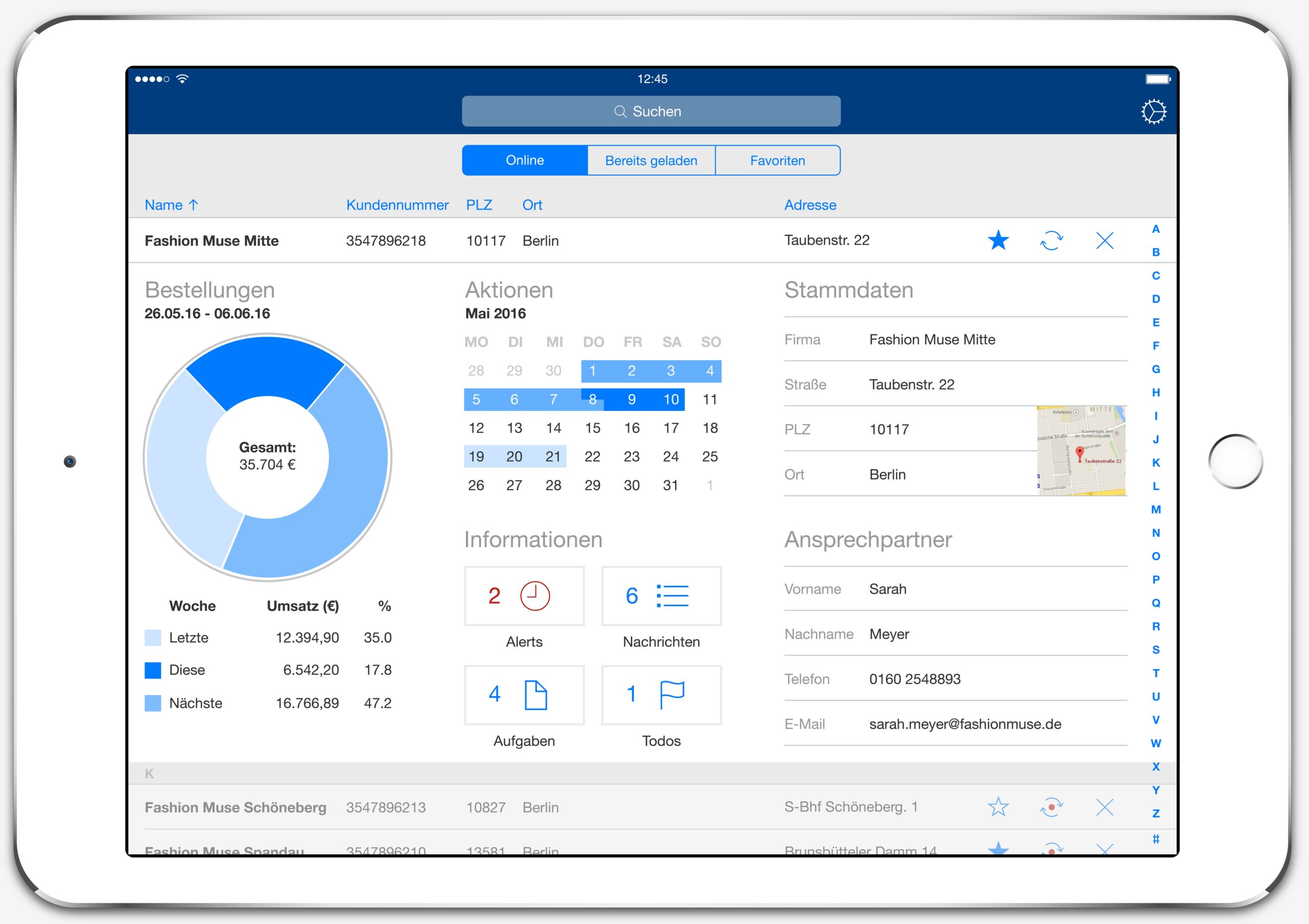Select the Online segment
Screen dimensions: 1309x924
pos(525,160)
